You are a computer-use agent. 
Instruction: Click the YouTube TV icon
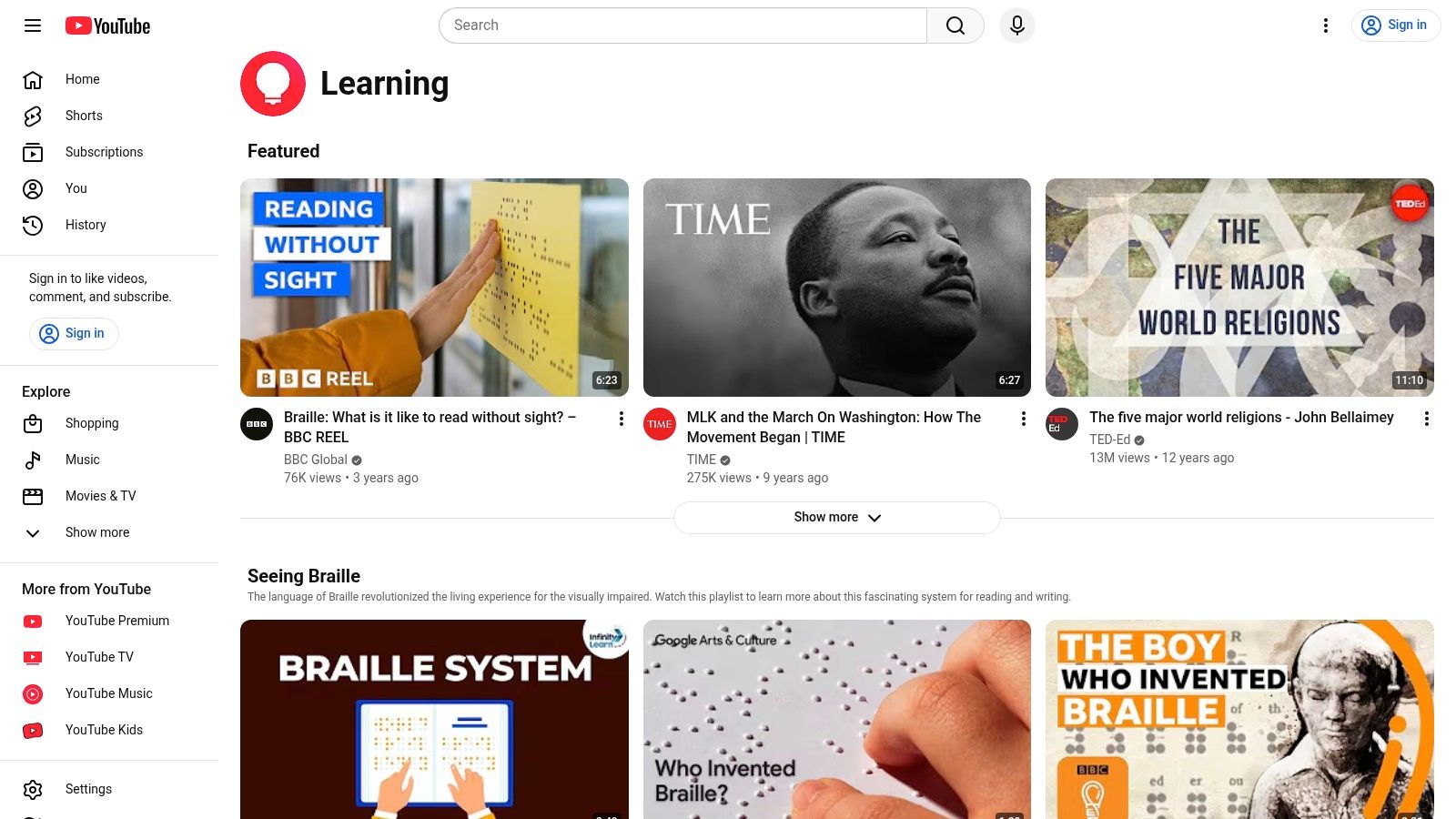tap(33, 657)
